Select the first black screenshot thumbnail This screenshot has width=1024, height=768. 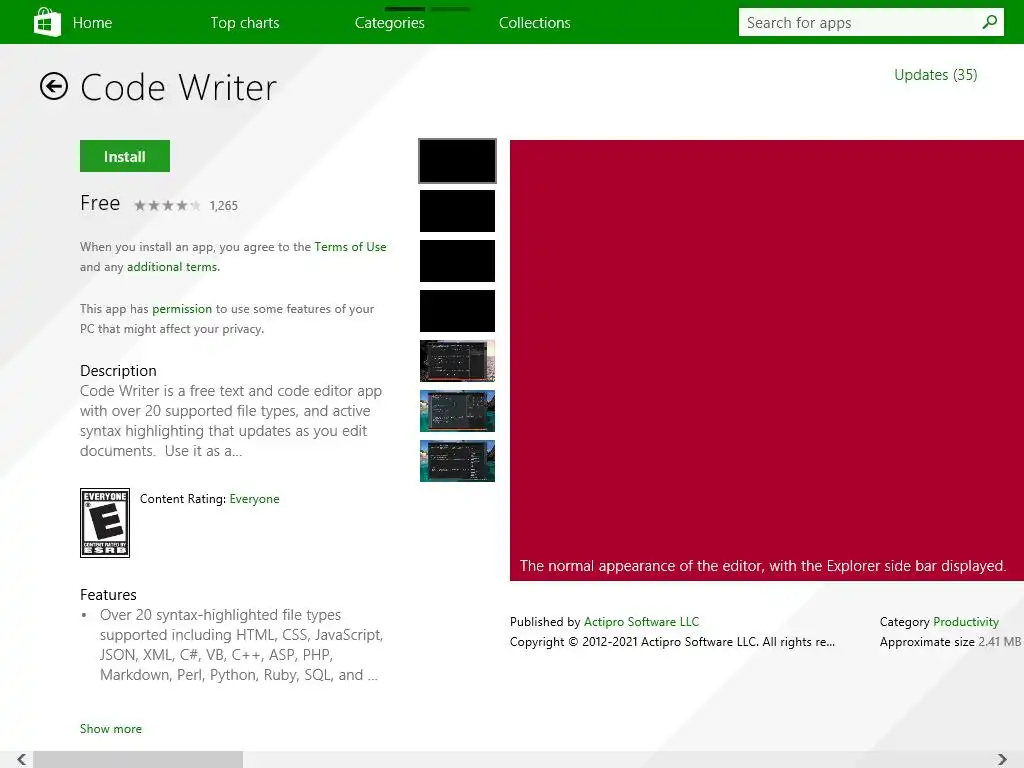pos(457,161)
